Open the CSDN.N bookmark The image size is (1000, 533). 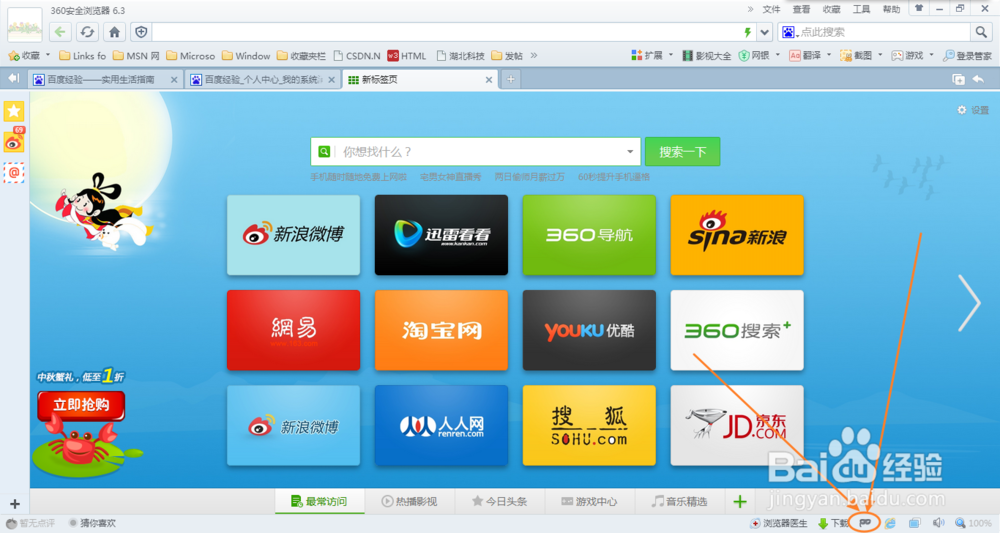pos(357,55)
